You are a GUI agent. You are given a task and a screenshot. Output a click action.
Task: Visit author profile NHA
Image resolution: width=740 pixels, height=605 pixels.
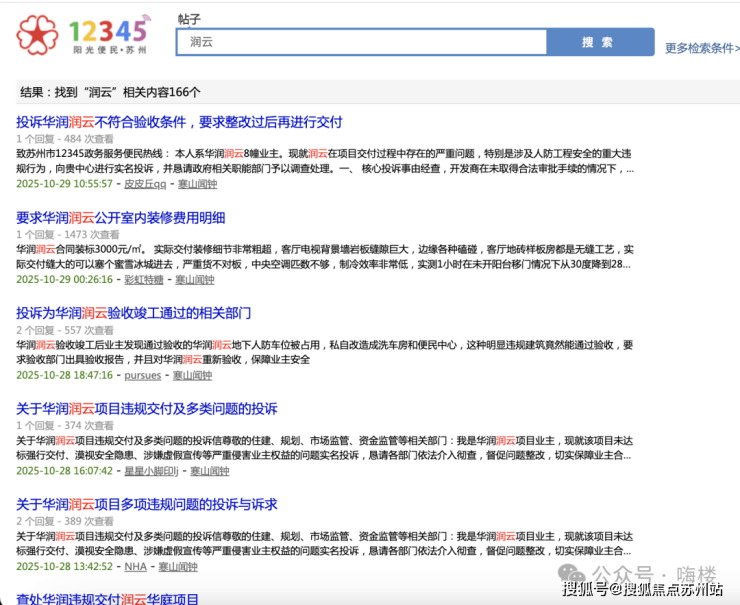(135, 567)
